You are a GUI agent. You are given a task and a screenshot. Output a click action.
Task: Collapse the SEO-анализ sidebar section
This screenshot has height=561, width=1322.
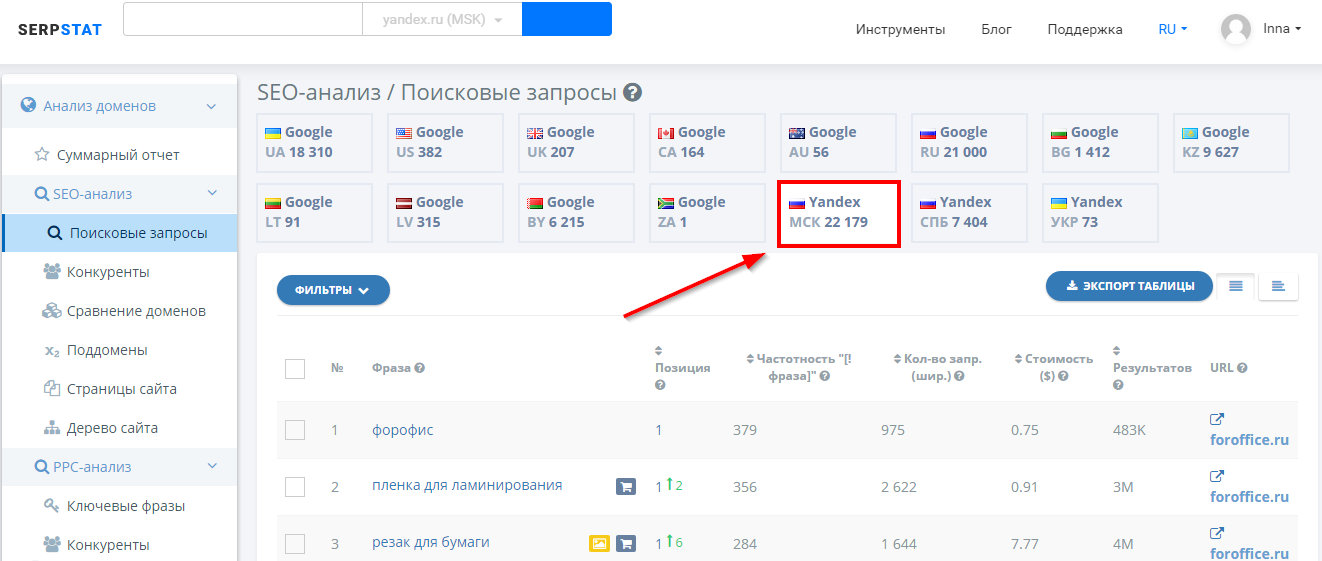coord(211,193)
